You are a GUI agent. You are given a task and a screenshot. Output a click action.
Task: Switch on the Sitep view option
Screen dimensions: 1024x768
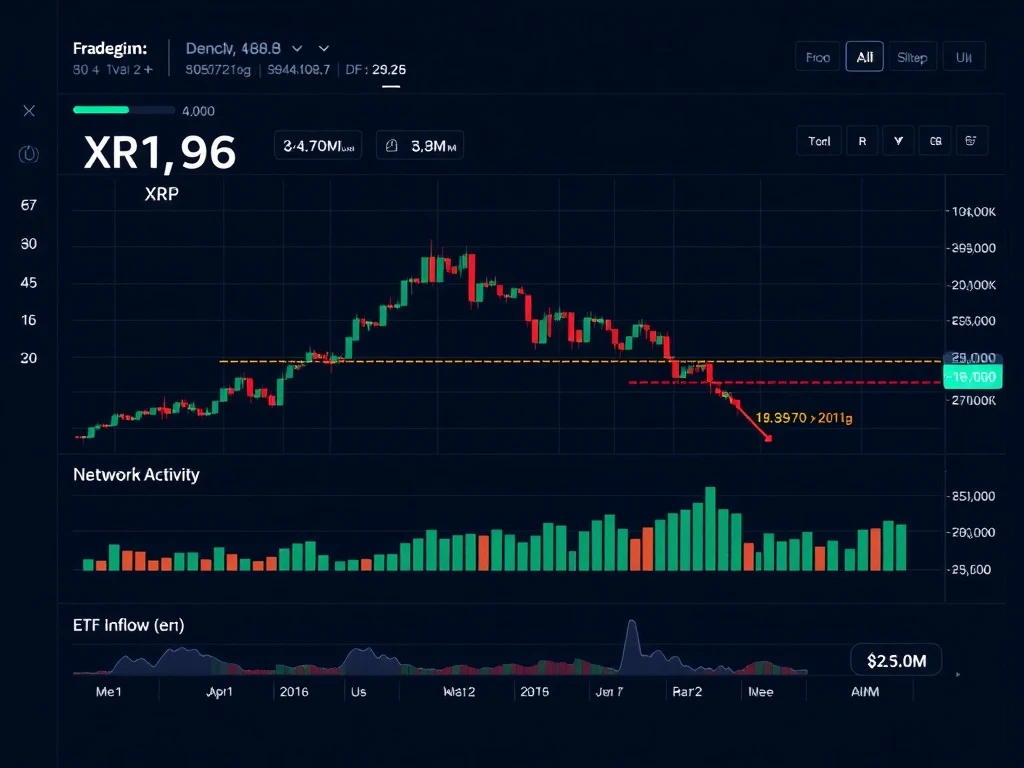(912, 56)
